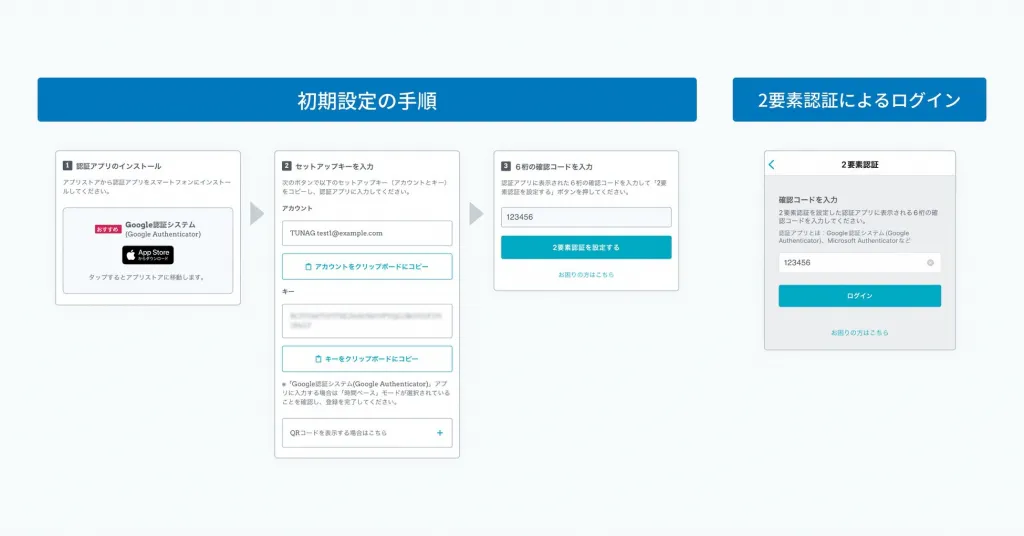Image resolution: width=1024 pixels, height=536 pixels.
Task: Click the clipboard icon on アカウント copy button
Action: click(x=308, y=266)
